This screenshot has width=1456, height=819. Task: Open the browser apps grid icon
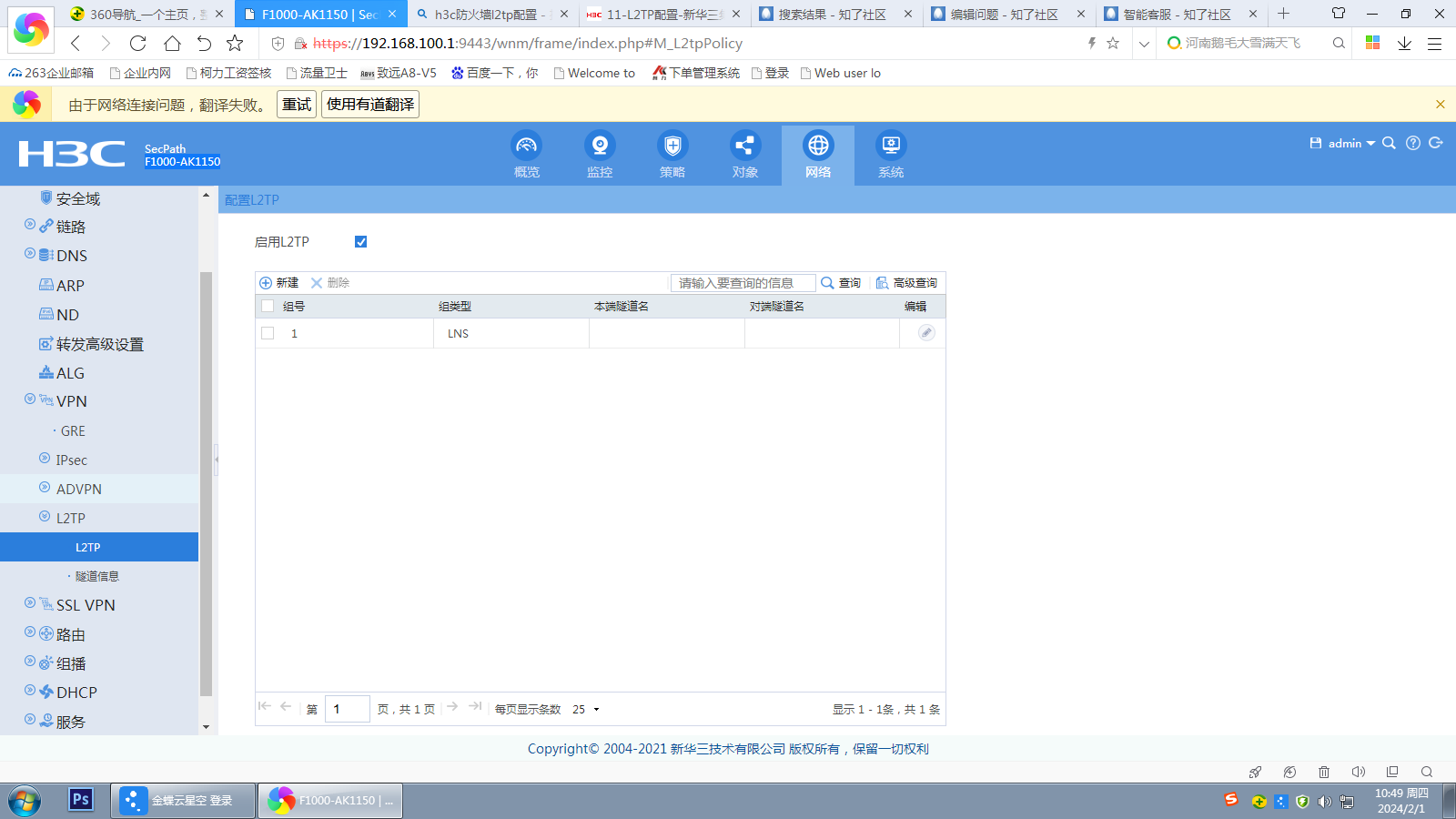pos(1373,43)
